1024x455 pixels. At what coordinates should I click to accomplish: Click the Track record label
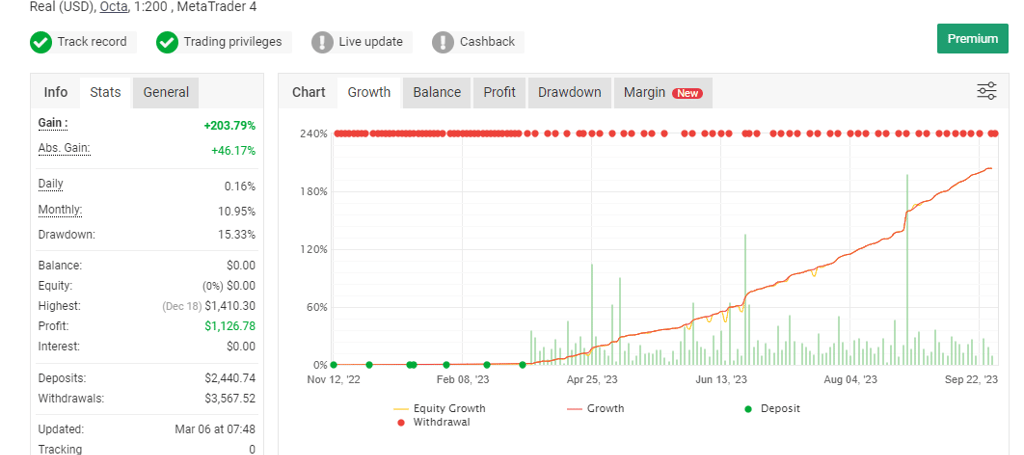(92, 42)
